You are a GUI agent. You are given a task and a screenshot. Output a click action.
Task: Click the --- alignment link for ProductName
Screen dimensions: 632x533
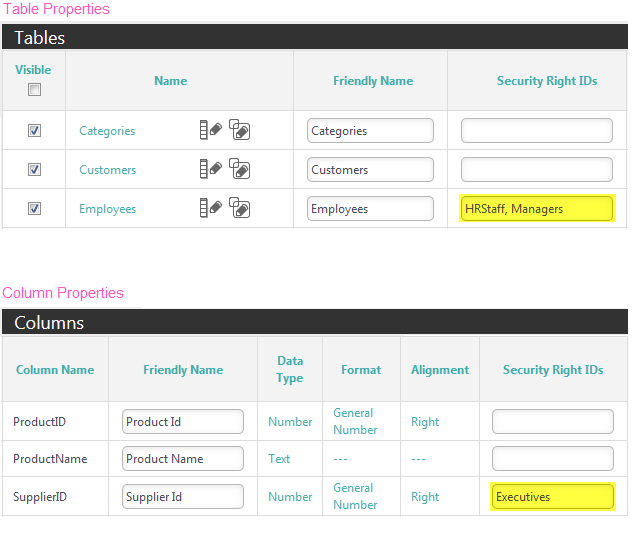(418, 459)
